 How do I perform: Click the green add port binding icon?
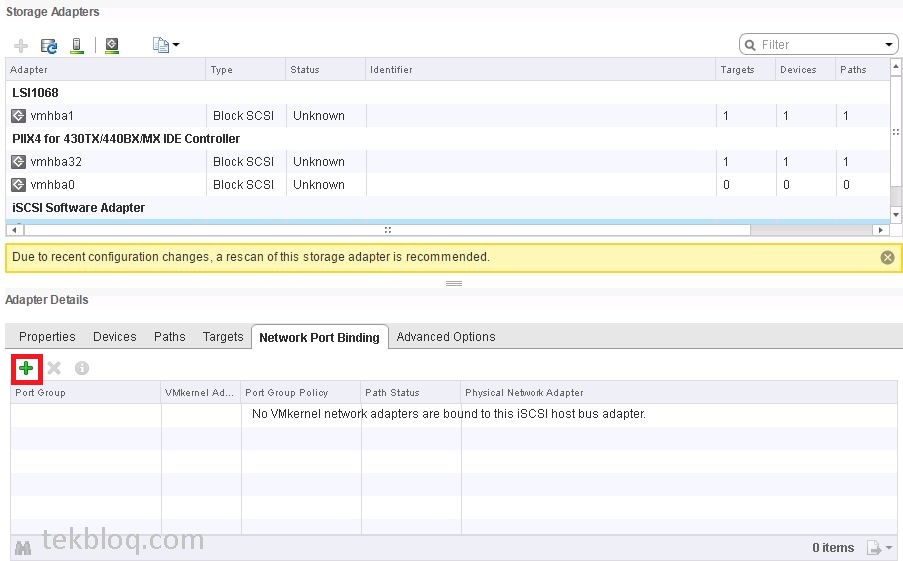(26, 368)
